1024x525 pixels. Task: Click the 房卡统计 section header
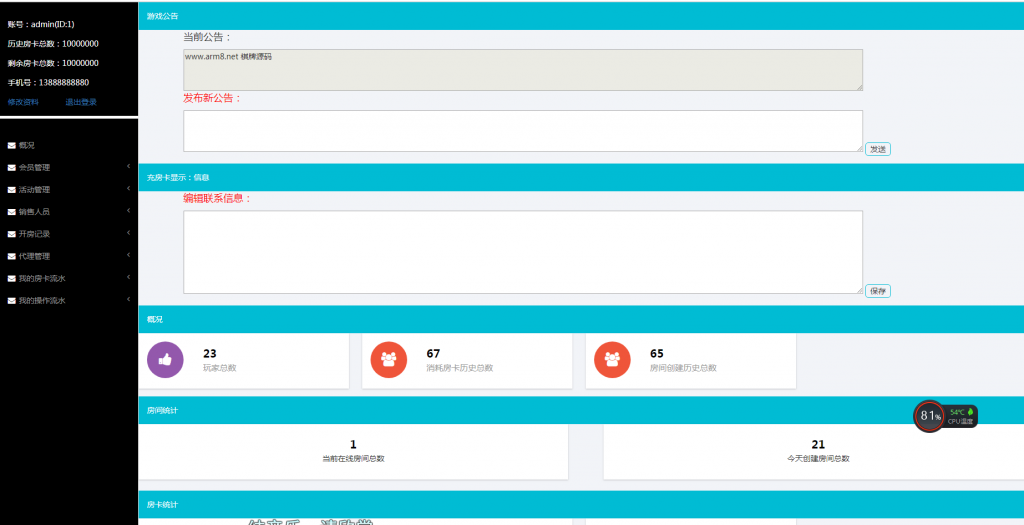(x=581, y=505)
